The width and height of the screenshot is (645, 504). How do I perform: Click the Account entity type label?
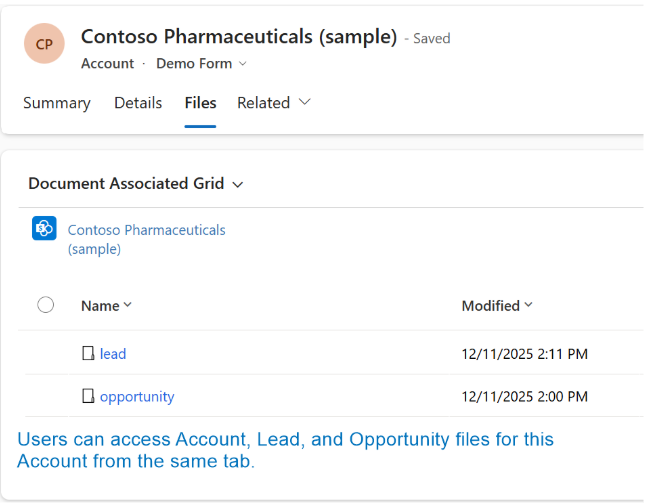107,64
